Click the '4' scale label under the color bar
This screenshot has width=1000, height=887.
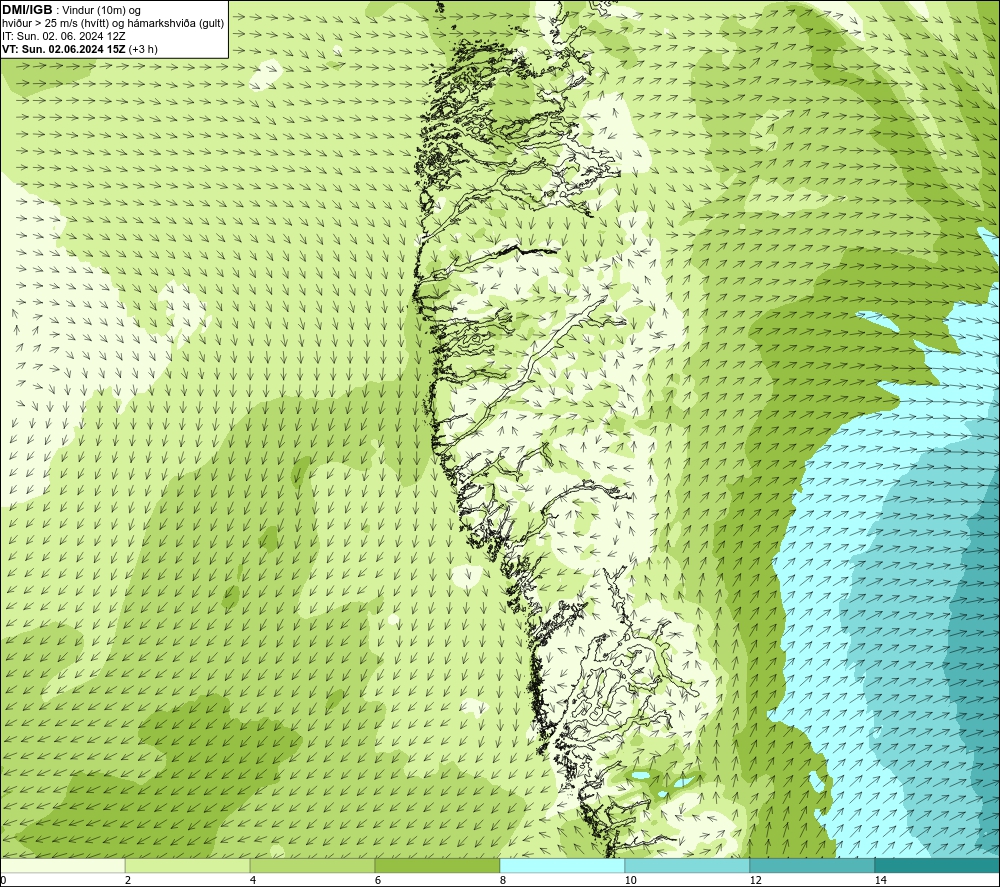coord(253,880)
